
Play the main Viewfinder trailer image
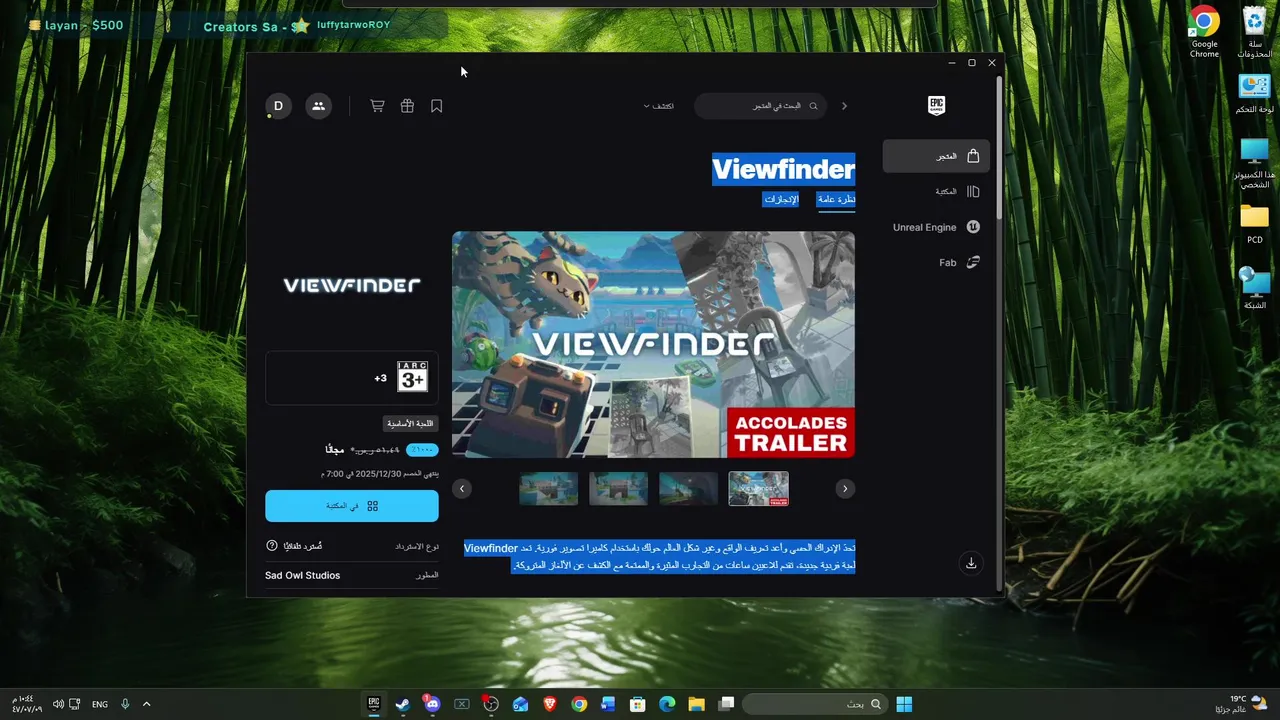pos(653,345)
